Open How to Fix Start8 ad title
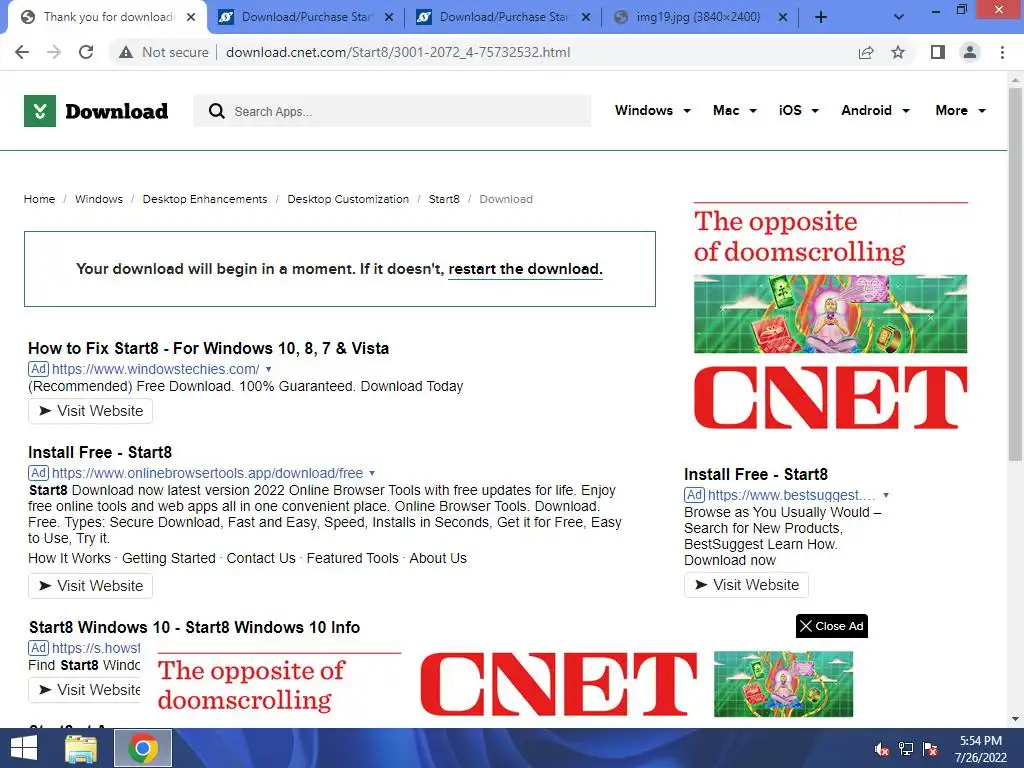The width and height of the screenshot is (1024, 768). 208,348
